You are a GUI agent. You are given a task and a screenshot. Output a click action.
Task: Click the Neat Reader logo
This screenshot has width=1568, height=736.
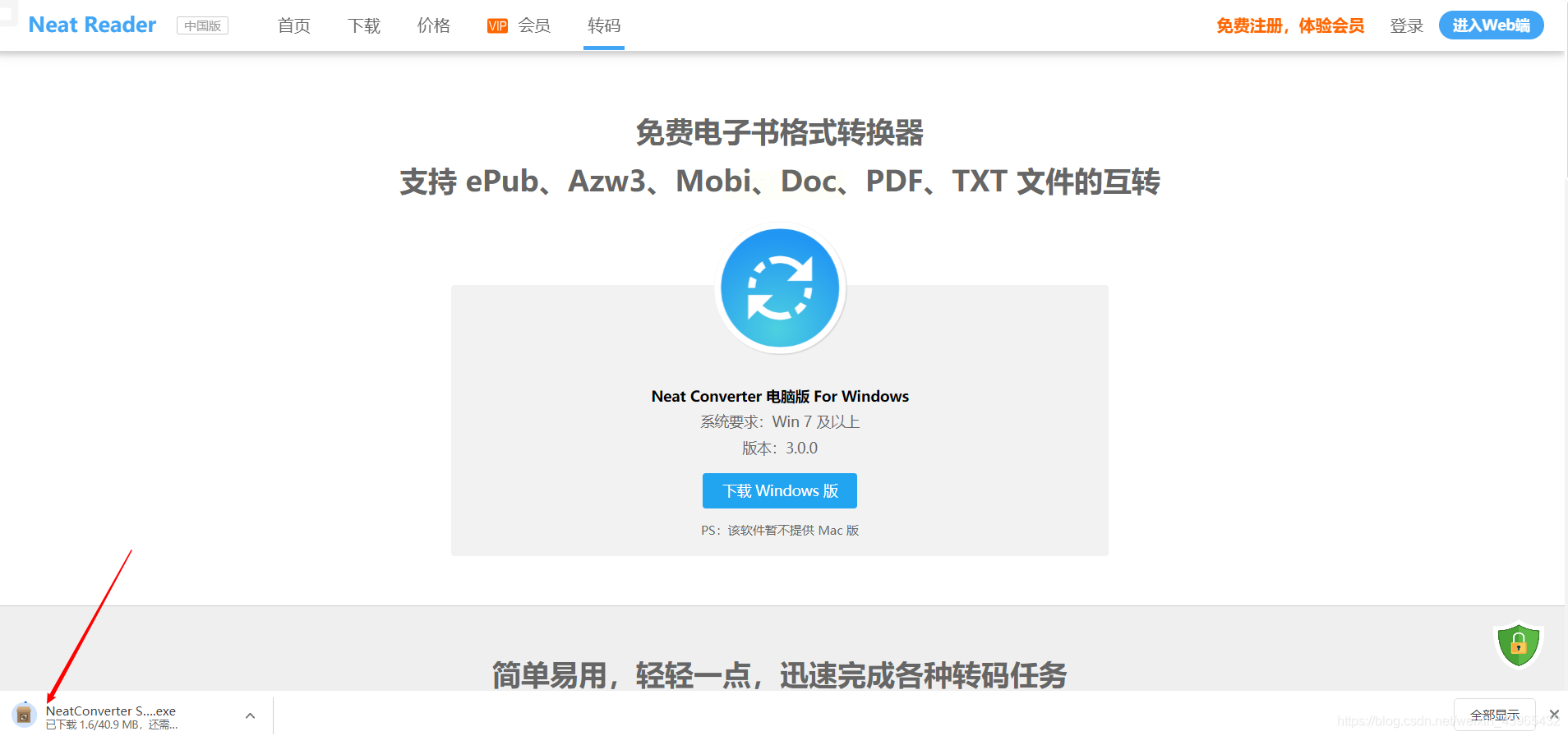click(92, 25)
